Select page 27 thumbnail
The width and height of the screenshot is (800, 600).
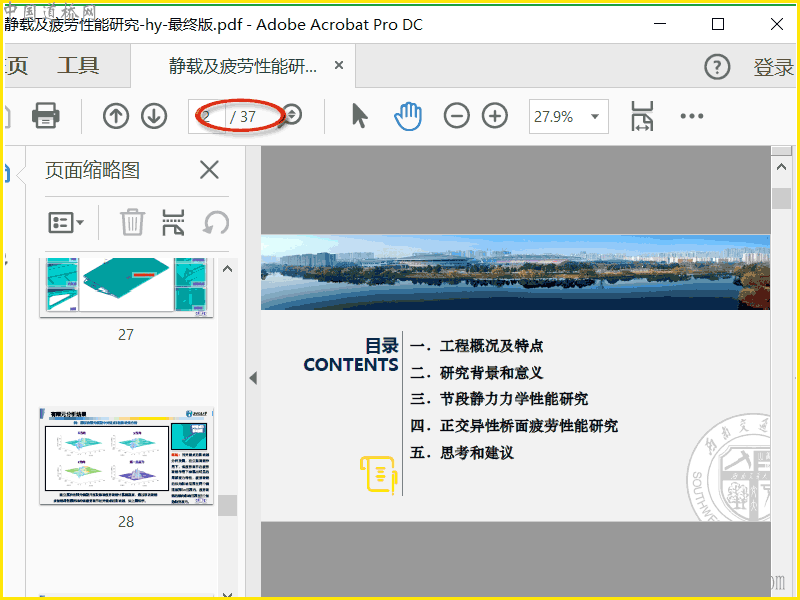126,287
